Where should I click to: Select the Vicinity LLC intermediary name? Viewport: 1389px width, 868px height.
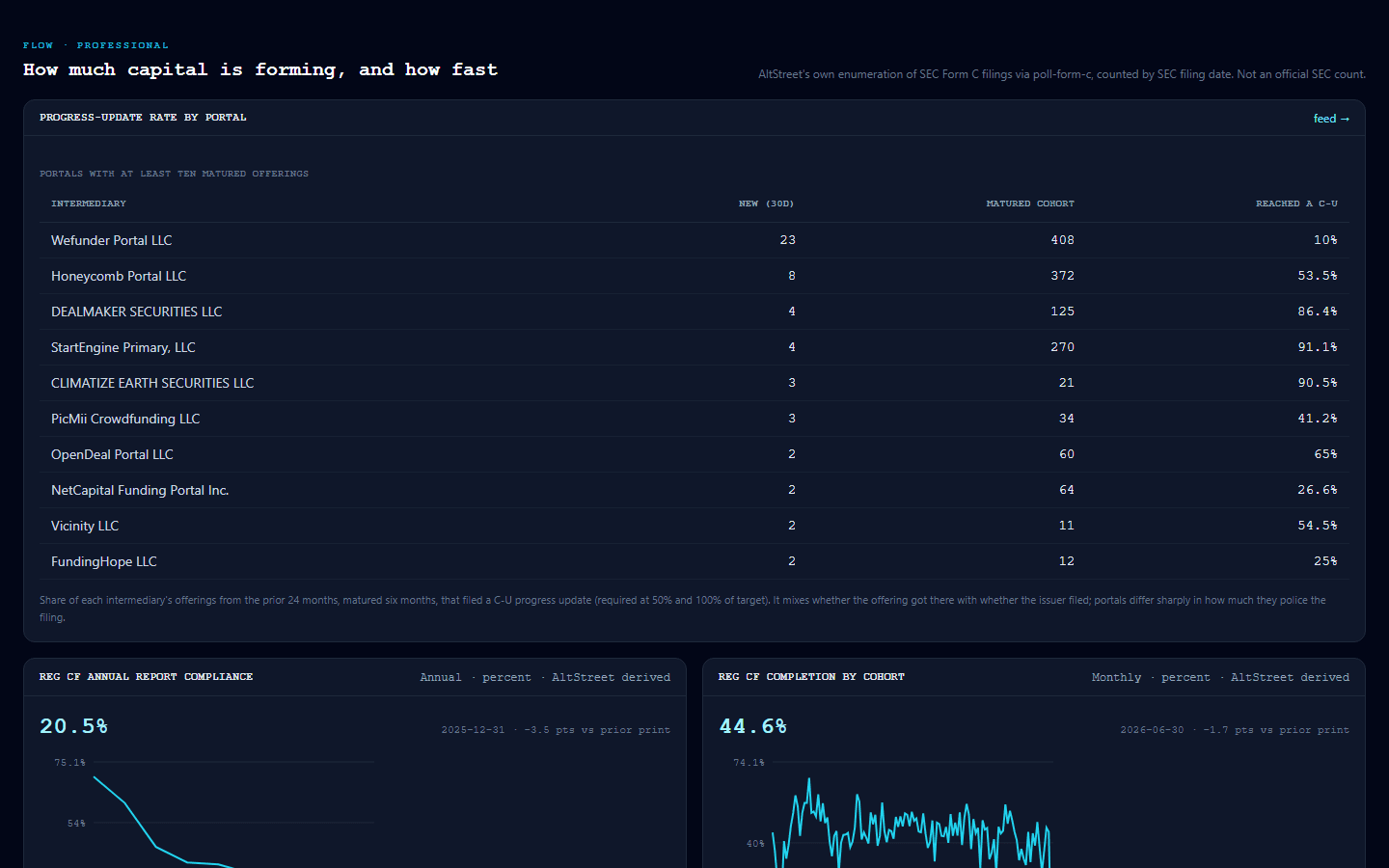click(x=85, y=526)
